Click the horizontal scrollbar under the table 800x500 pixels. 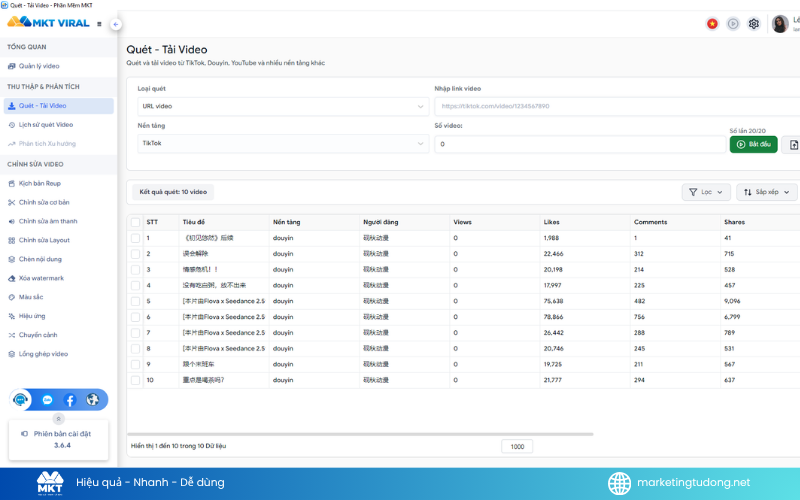[360, 435]
